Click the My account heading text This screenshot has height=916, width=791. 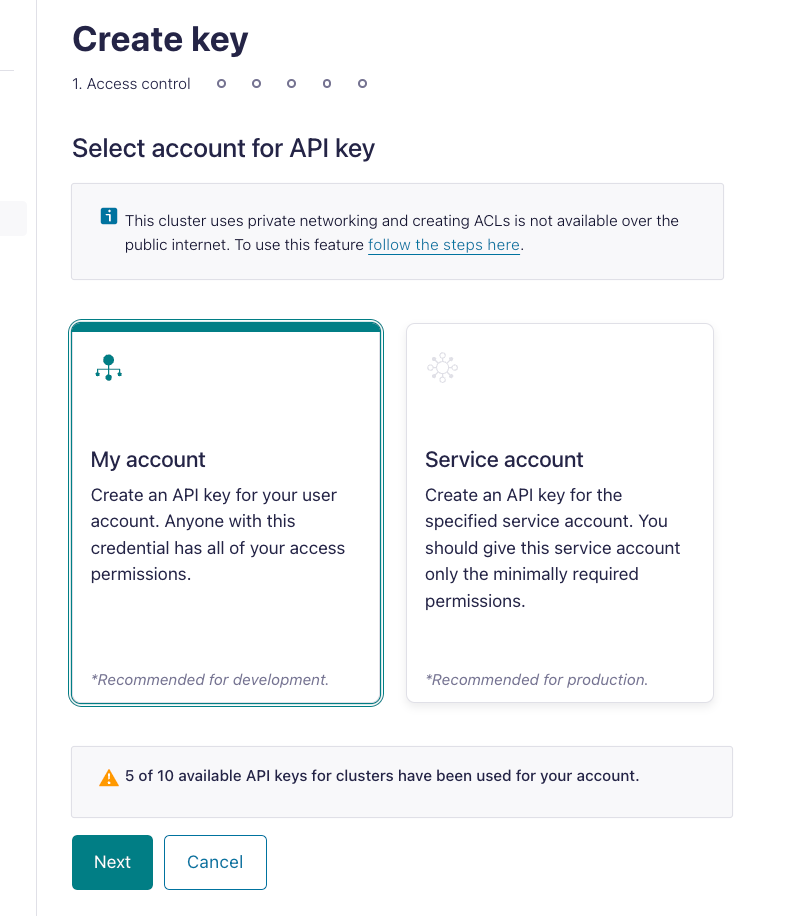[148, 460]
